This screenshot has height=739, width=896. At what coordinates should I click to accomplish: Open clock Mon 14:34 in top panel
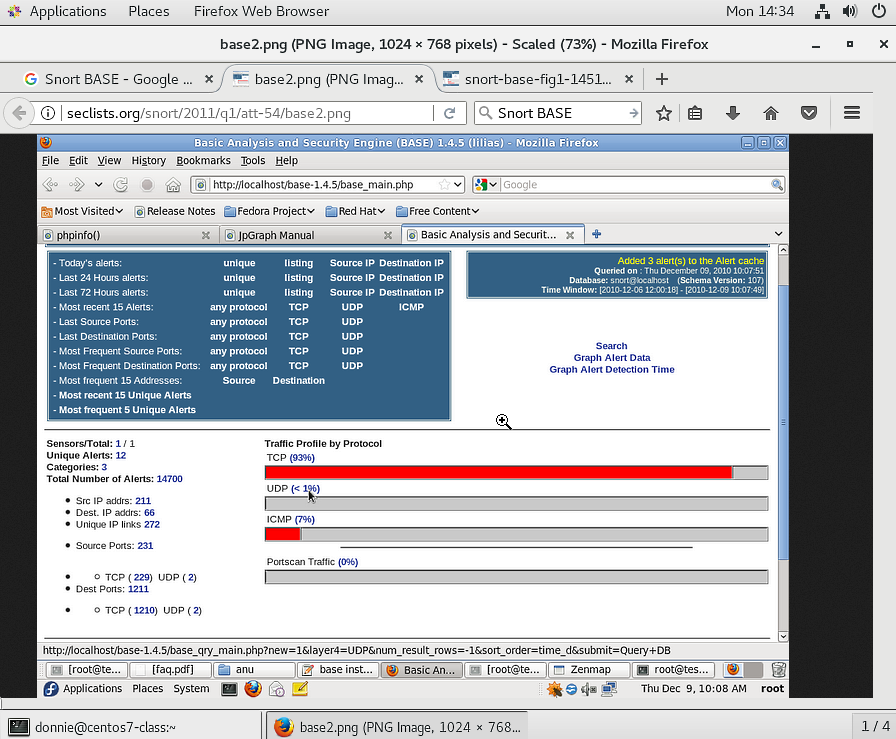click(x=760, y=11)
